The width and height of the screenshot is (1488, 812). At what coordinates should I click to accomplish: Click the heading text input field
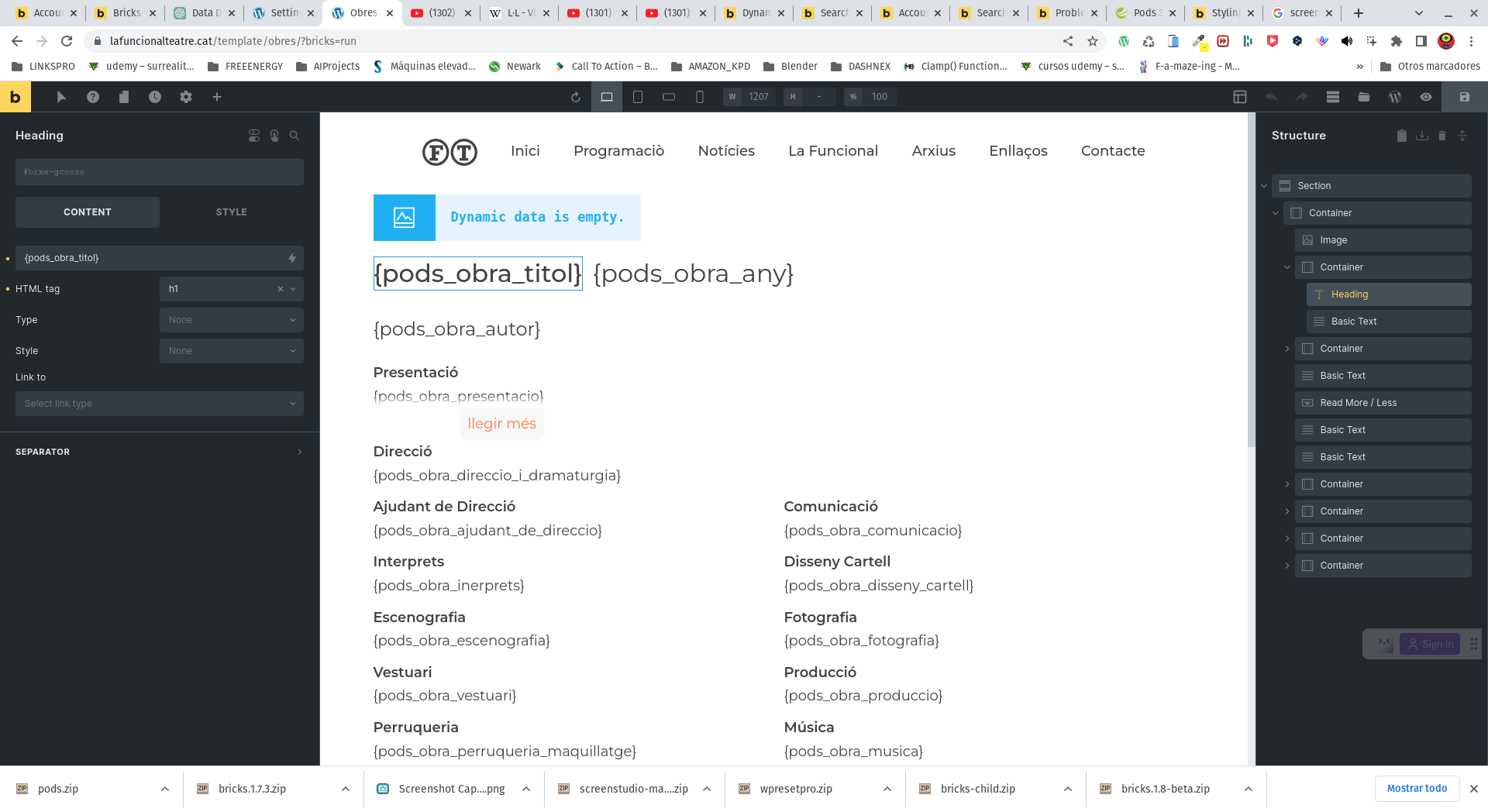[151, 258]
